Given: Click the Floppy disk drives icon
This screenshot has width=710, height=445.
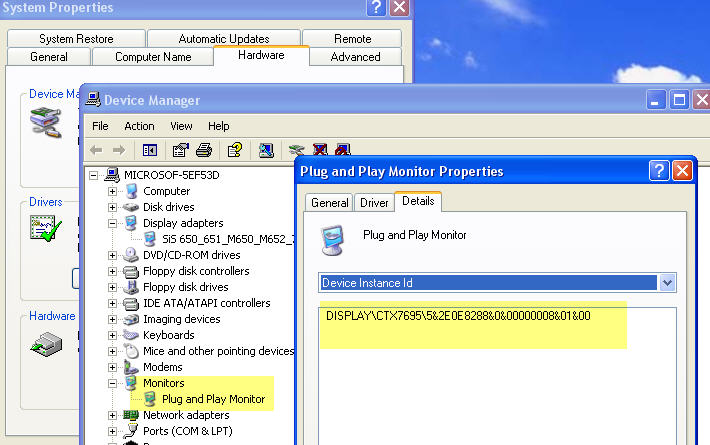Looking at the screenshot, I should click(131, 287).
